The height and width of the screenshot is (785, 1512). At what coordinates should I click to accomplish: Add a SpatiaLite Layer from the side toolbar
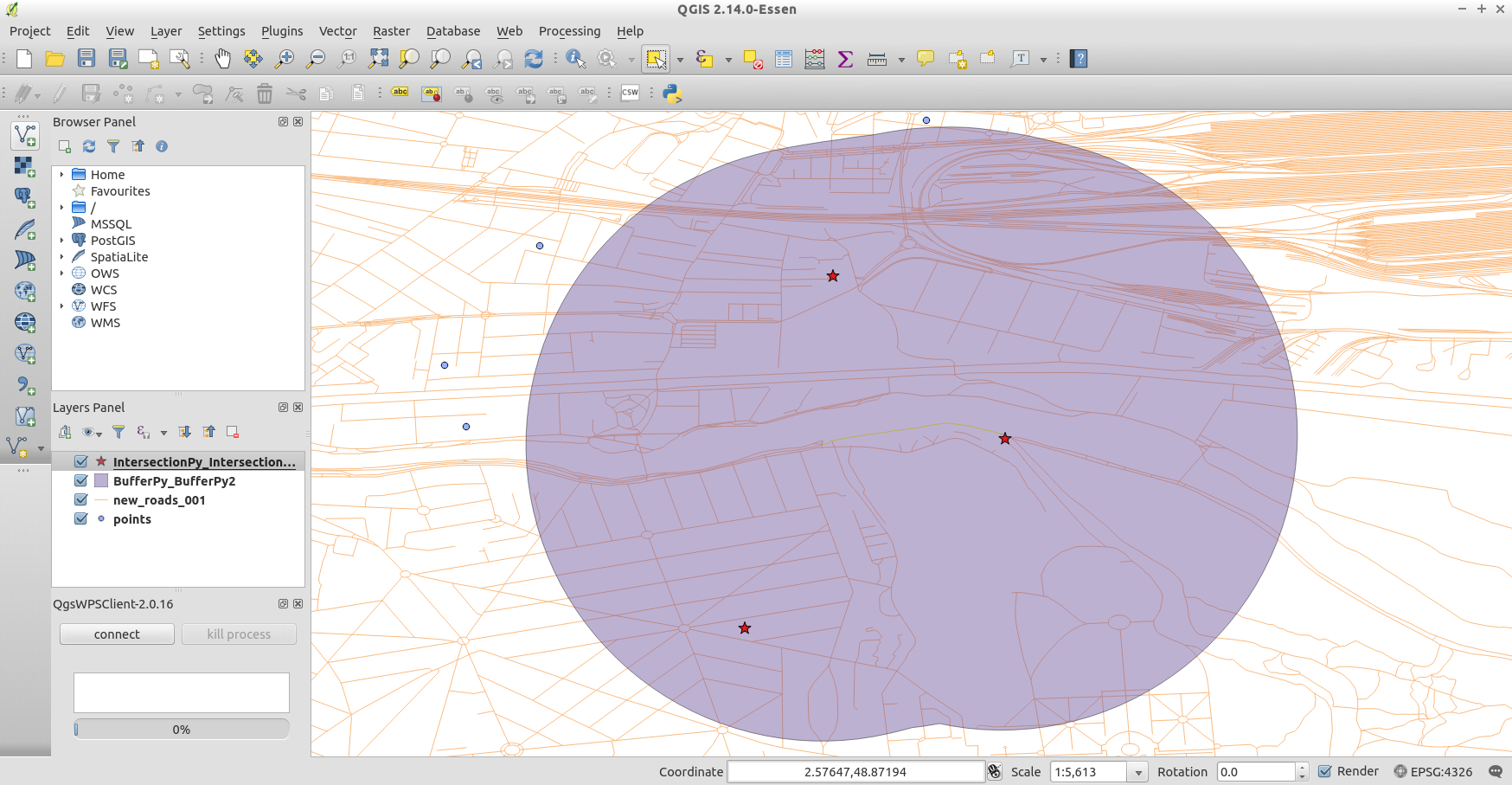tap(25, 228)
